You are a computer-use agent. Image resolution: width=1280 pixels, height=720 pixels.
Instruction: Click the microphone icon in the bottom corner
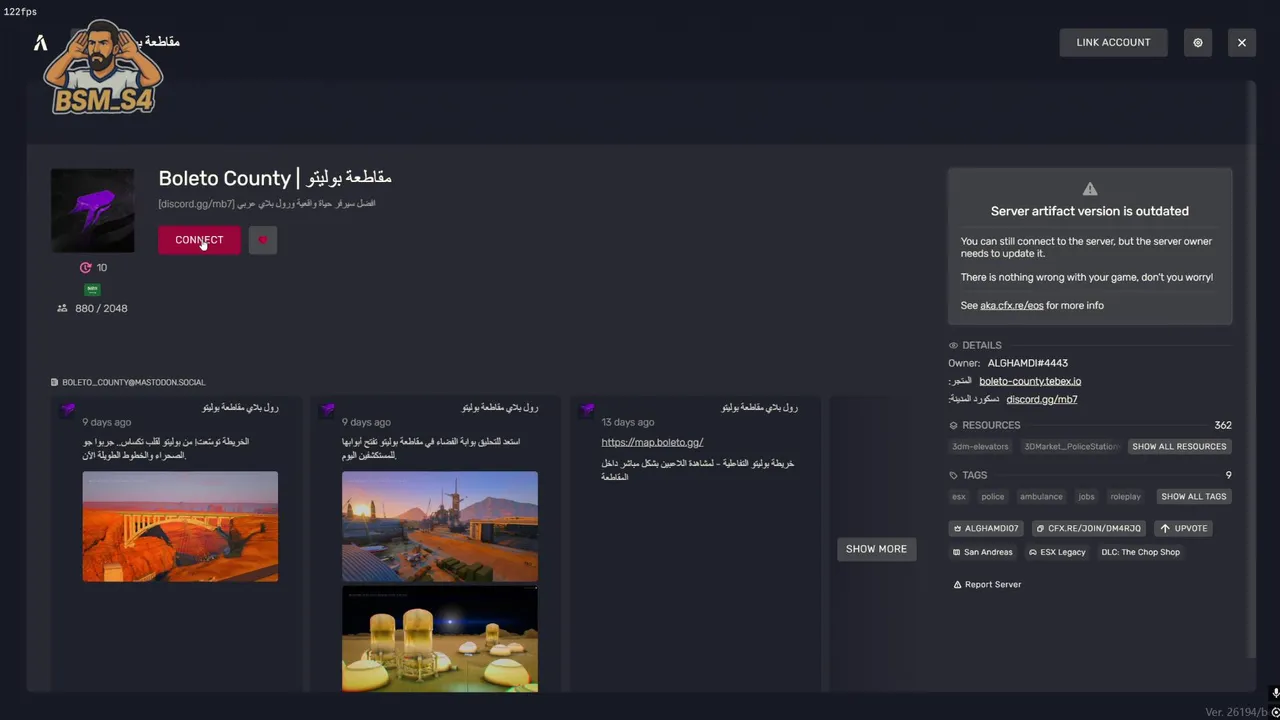(1276, 693)
